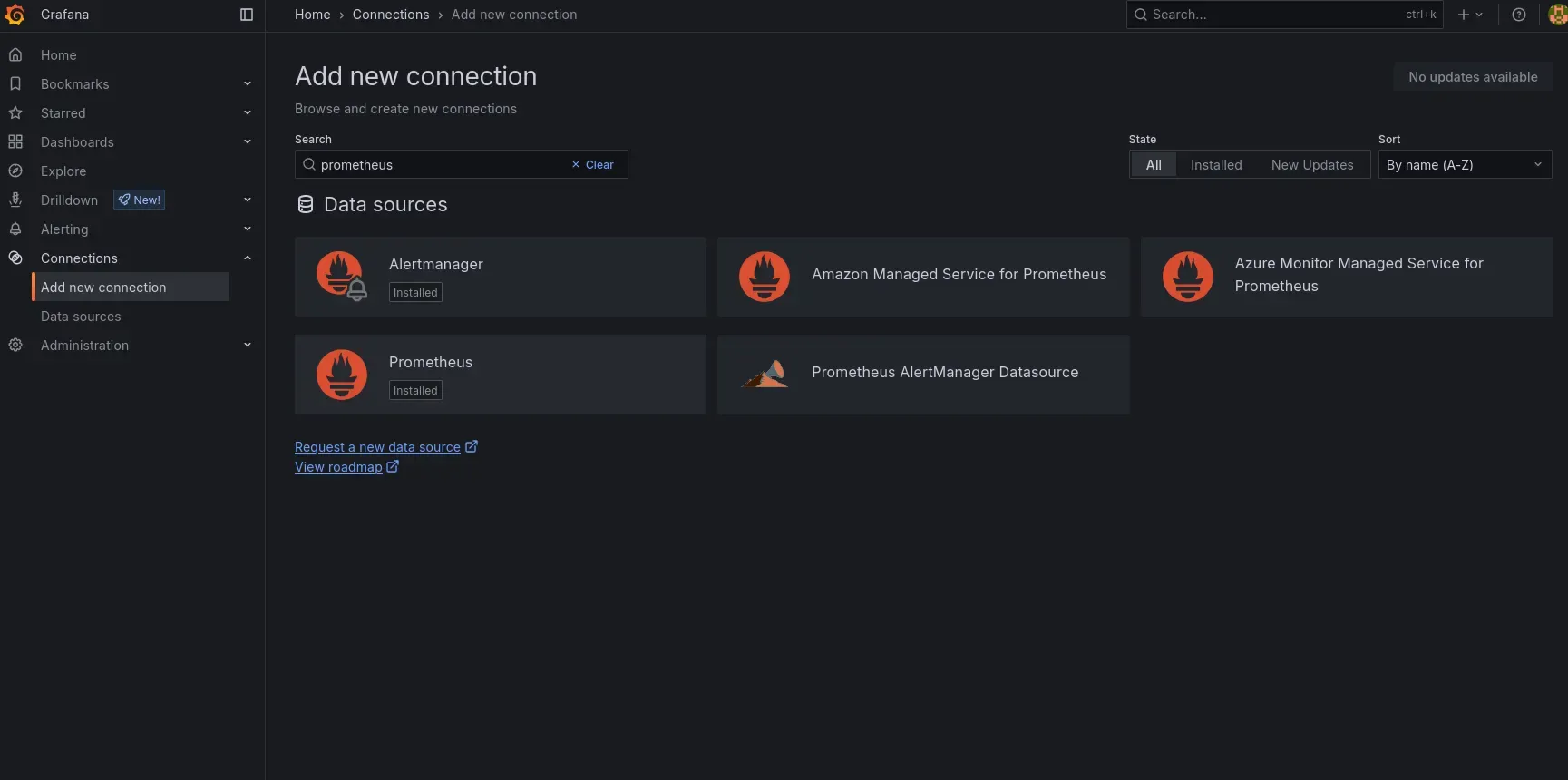
Task: Click the Explore compass icon
Action: coord(15,171)
